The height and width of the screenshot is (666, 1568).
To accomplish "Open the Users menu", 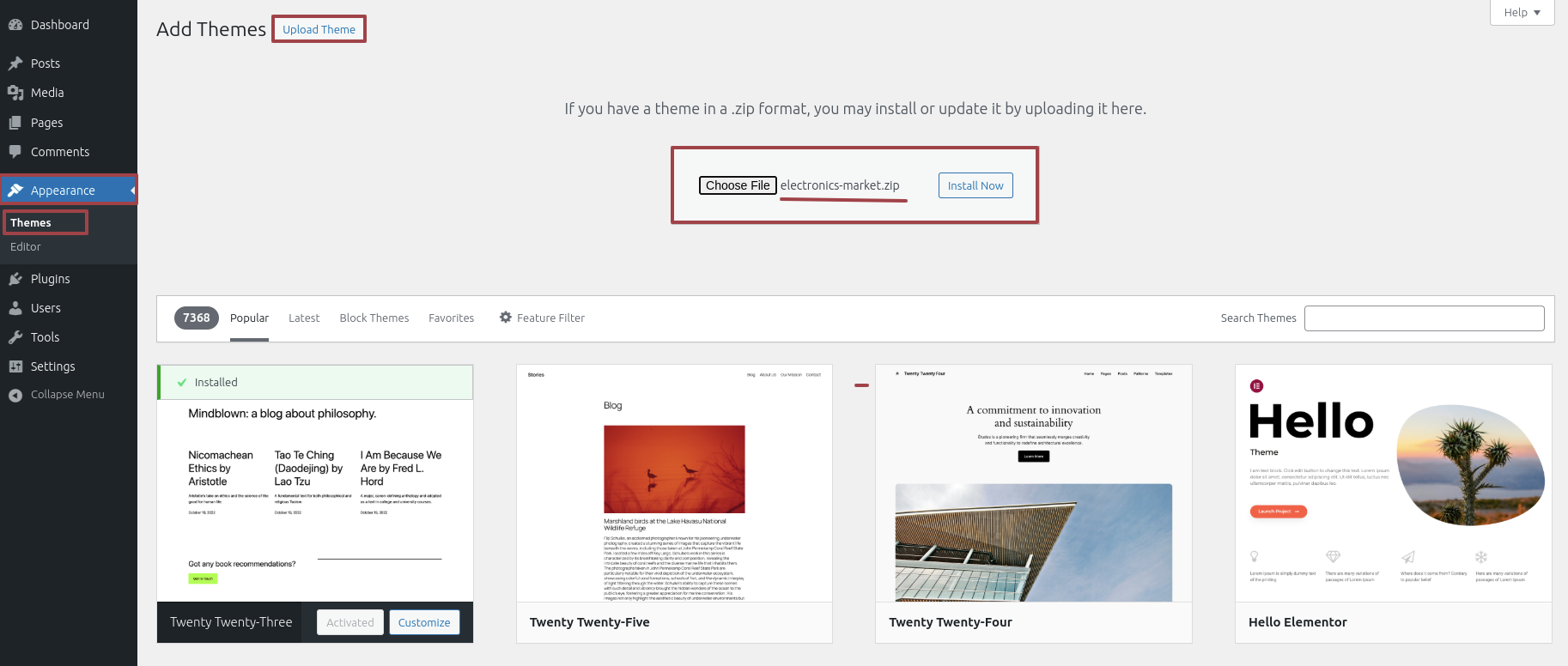I will tap(69, 308).
